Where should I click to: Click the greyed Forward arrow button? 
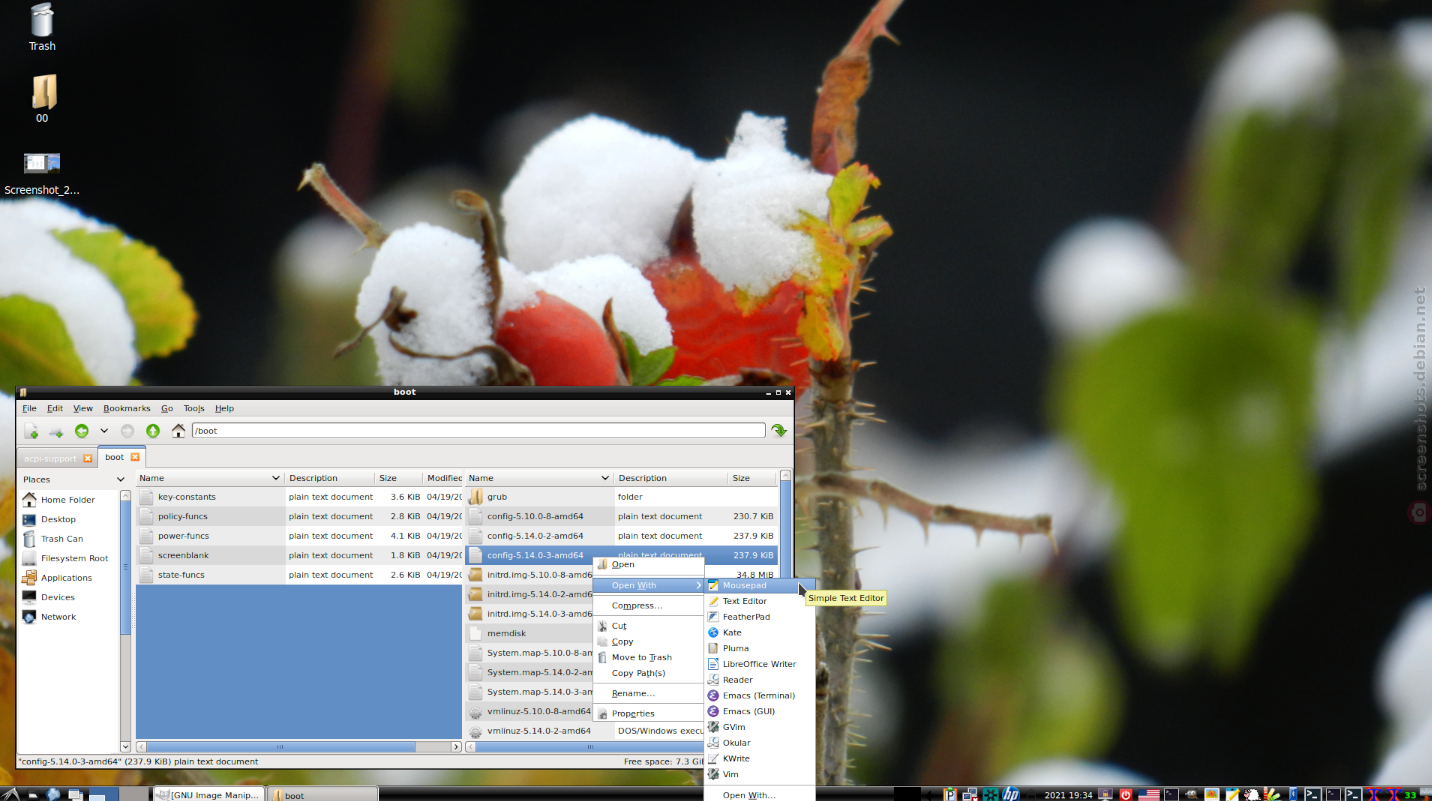[x=128, y=431]
